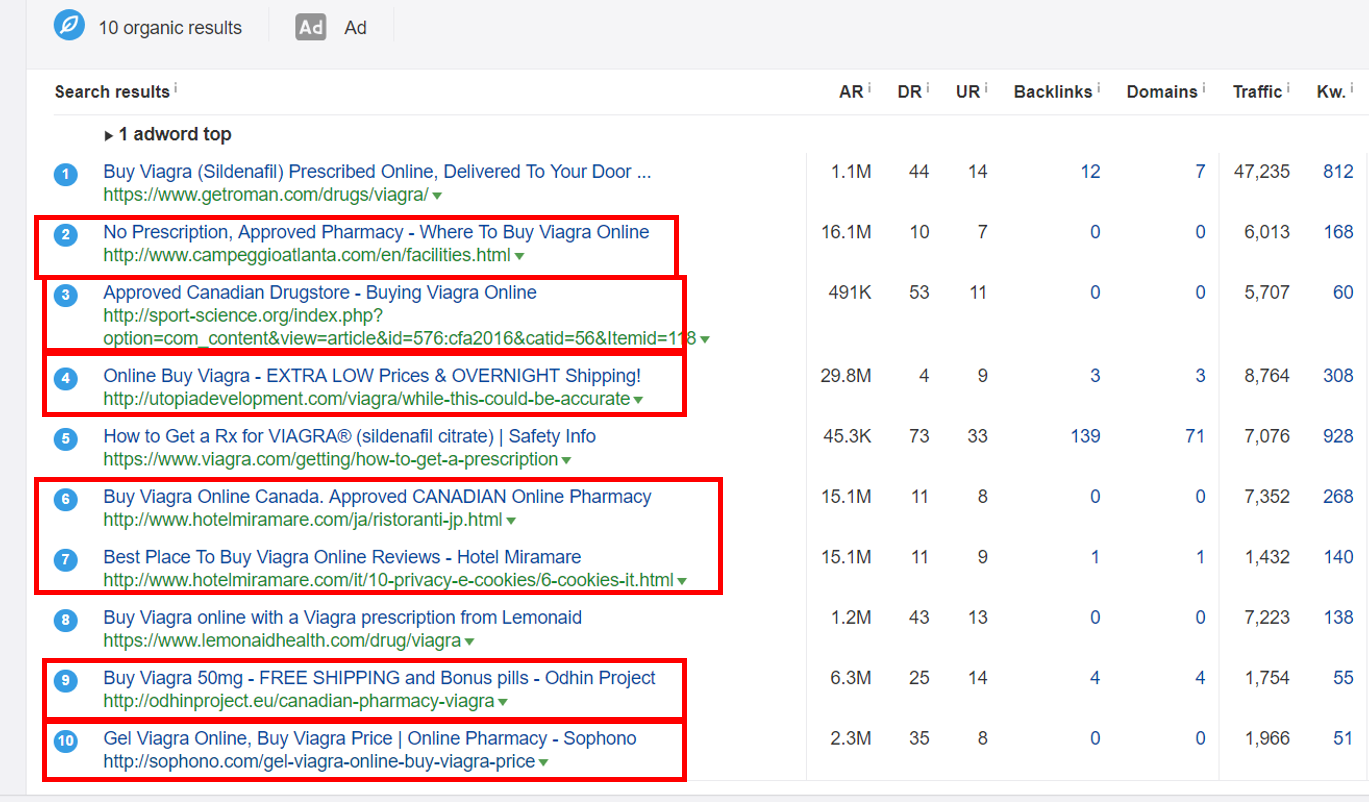The width and height of the screenshot is (1369, 802).
Task: Click the info icon beside DR header
Action: pyautogui.click(x=928, y=88)
